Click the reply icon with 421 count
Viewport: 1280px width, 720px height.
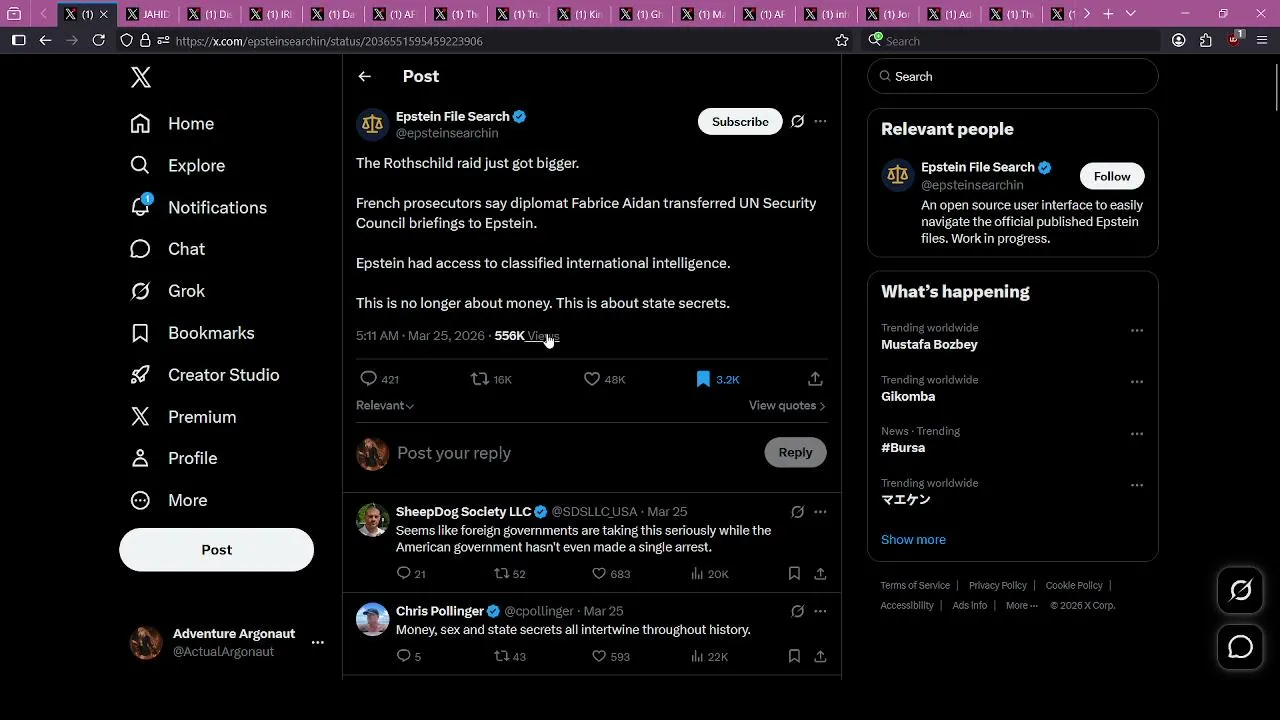pyautogui.click(x=379, y=379)
